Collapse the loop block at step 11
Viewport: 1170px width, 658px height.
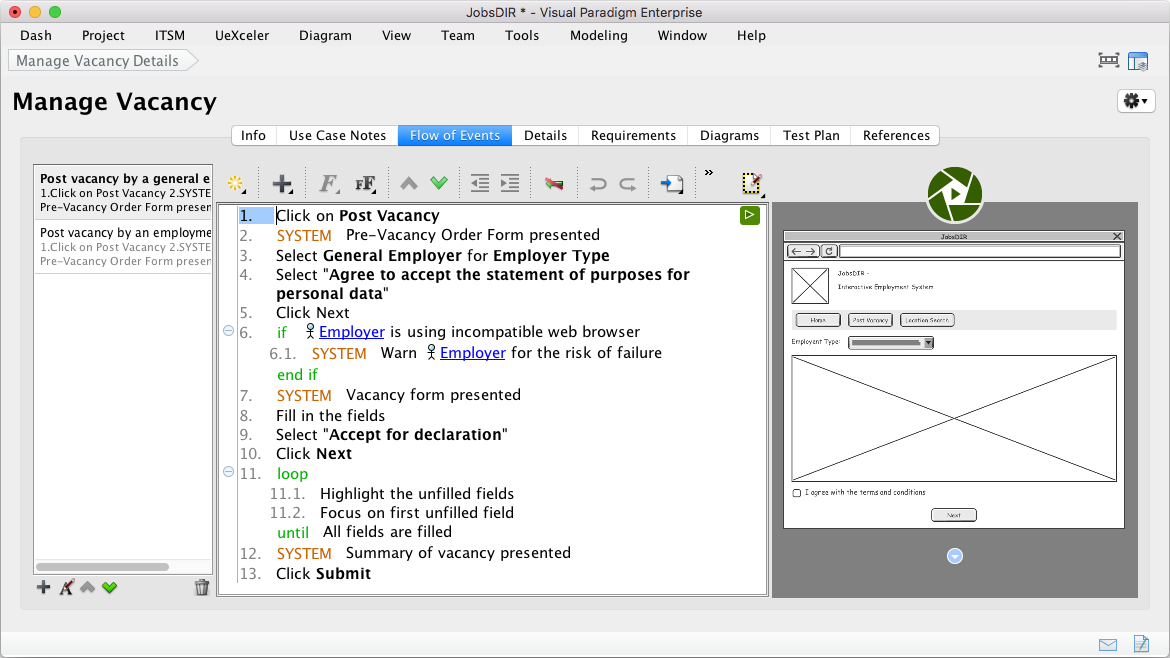tap(228, 472)
